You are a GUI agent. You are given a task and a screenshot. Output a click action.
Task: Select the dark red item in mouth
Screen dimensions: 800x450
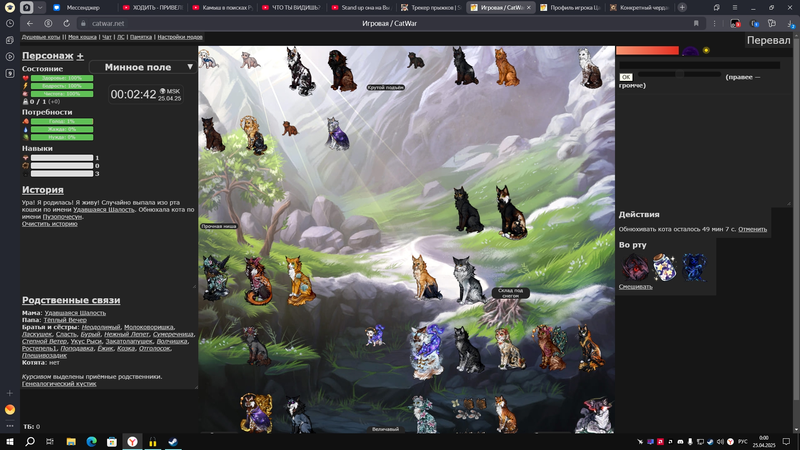[635, 267]
